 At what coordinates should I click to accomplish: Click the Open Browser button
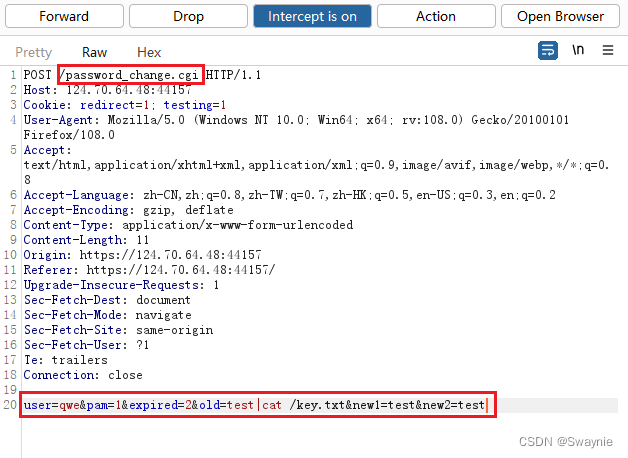560,16
